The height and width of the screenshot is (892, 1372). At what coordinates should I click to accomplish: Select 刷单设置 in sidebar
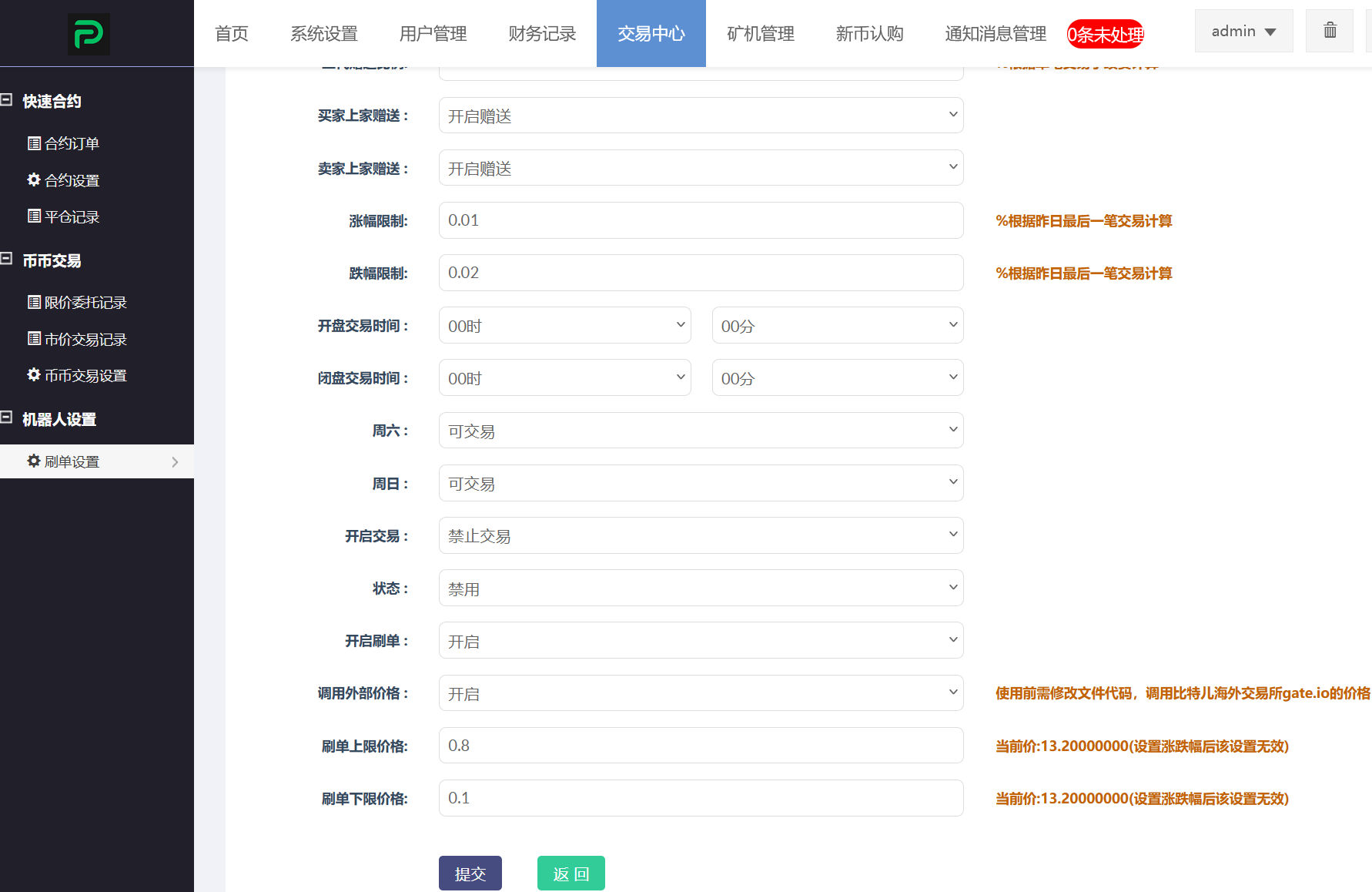pyautogui.click(x=97, y=461)
